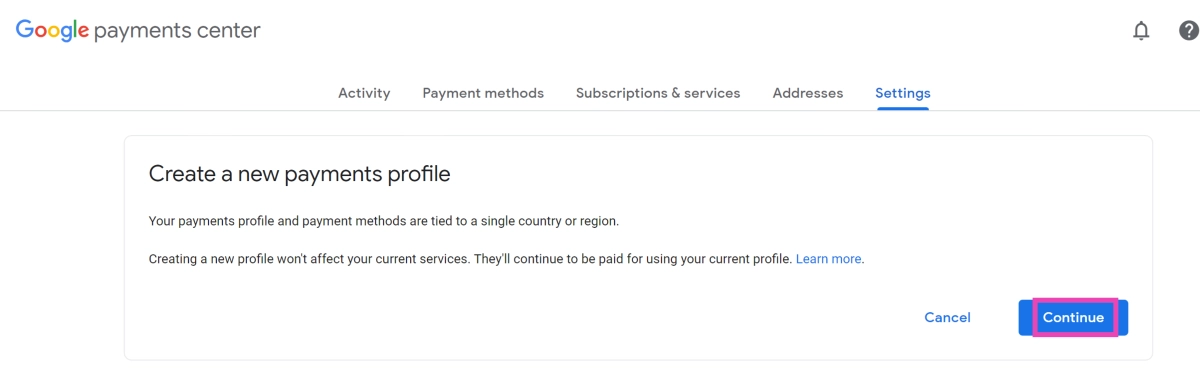Click the colorful 'G' of the Google logo
The image size is (1200, 373).
(x=25, y=30)
